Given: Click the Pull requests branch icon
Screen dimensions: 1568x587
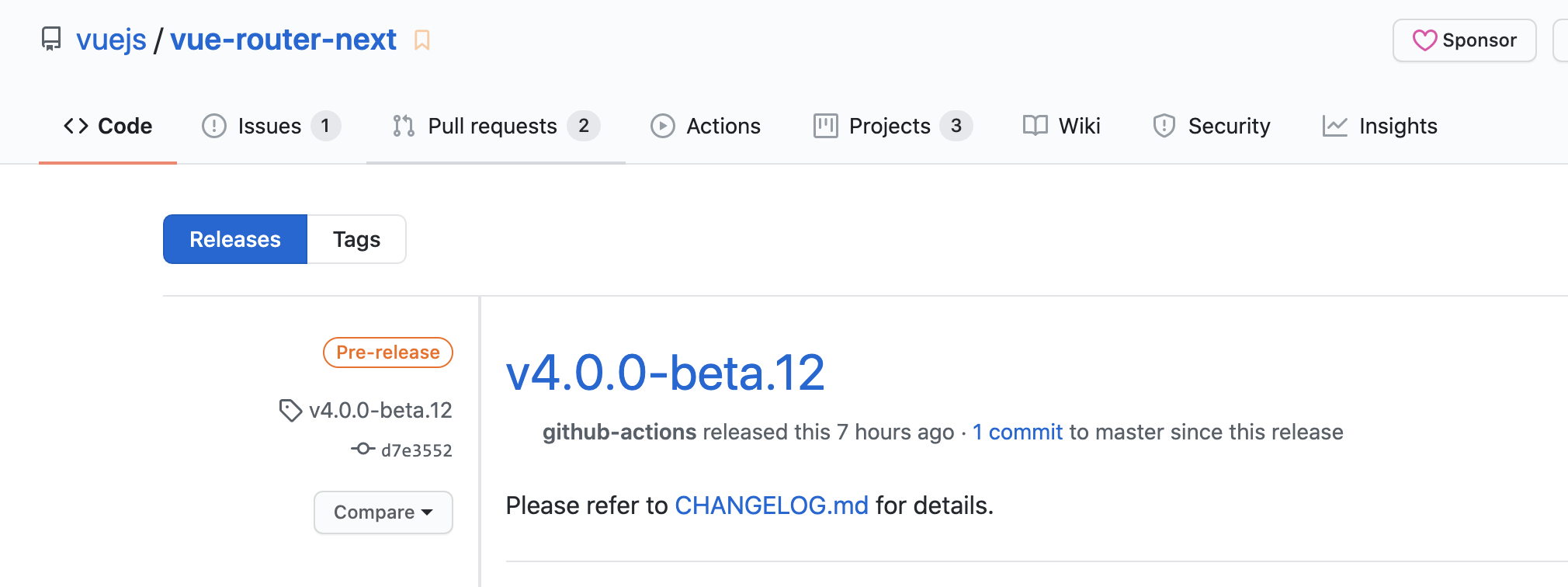Looking at the screenshot, I should [x=404, y=126].
